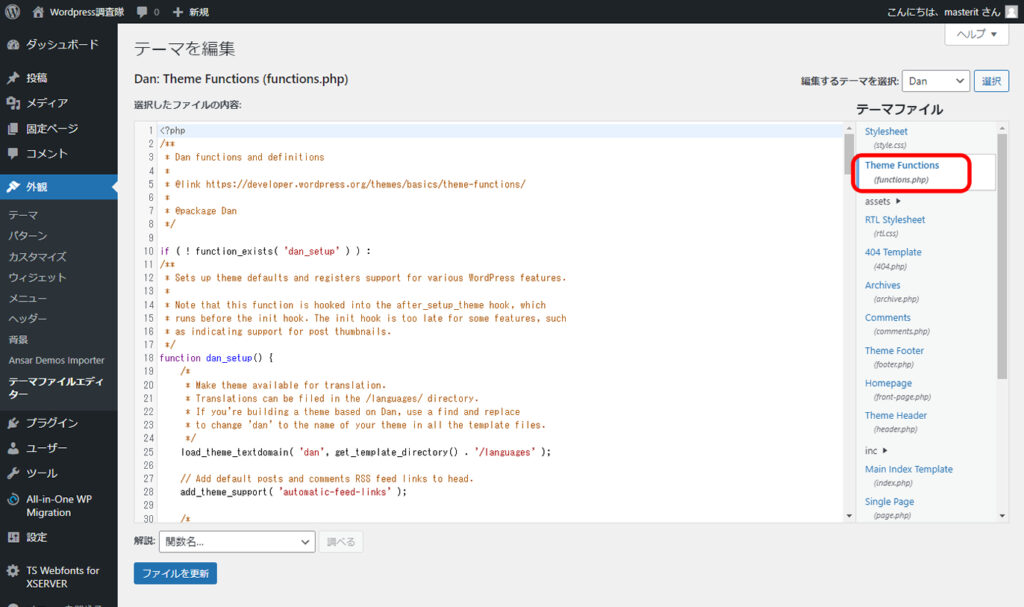This screenshot has width=1024, height=607.
Task: Click the 選択 select theme button
Action: click(x=992, y=81)
